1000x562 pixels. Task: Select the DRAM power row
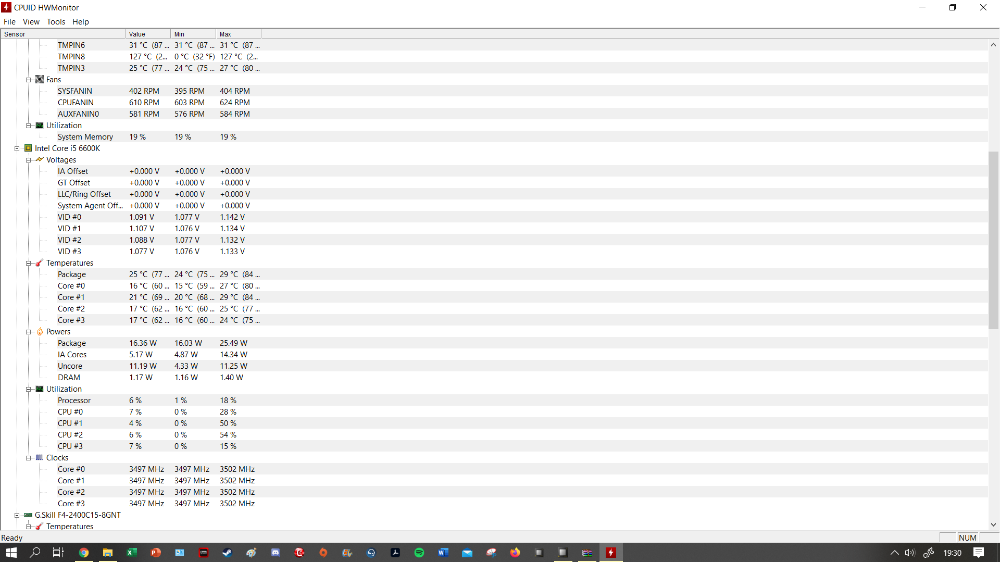pos(494,378)
